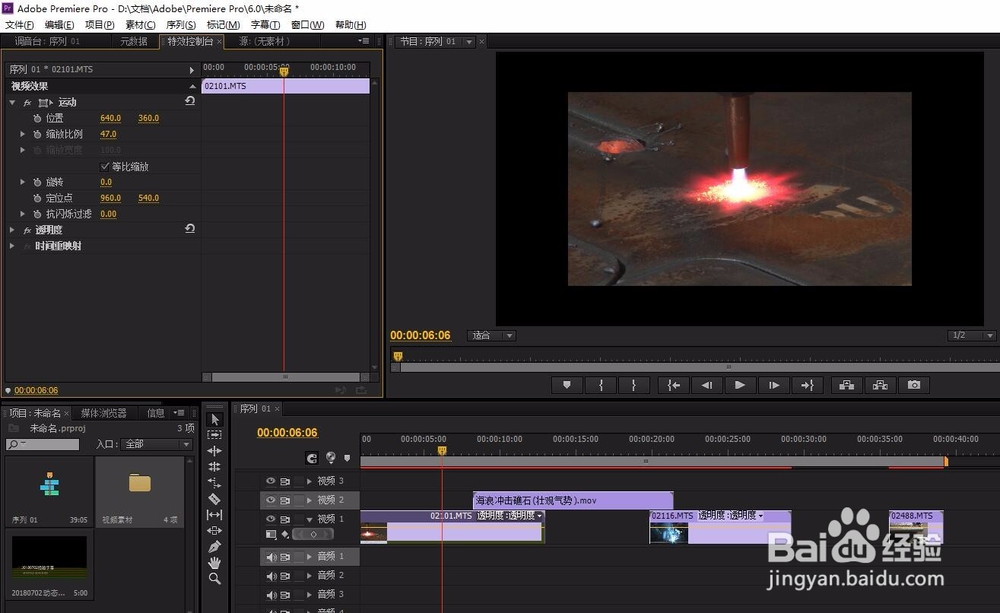Image resolution: width=1000 pixels, height=613 pixels.
Task: Click the 位置 value 640.0
Action: point(110,118)
